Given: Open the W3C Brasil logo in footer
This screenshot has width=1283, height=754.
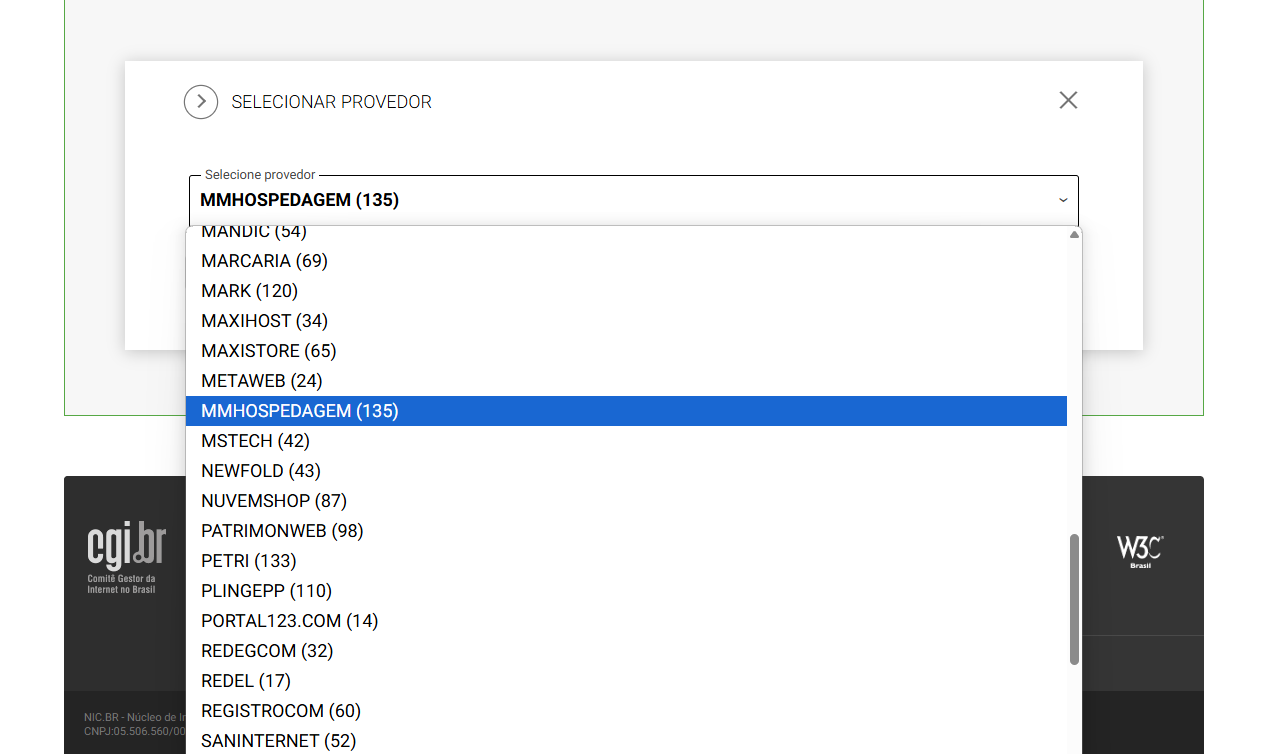Looking at the screenshot, I should coord(1140,552).
